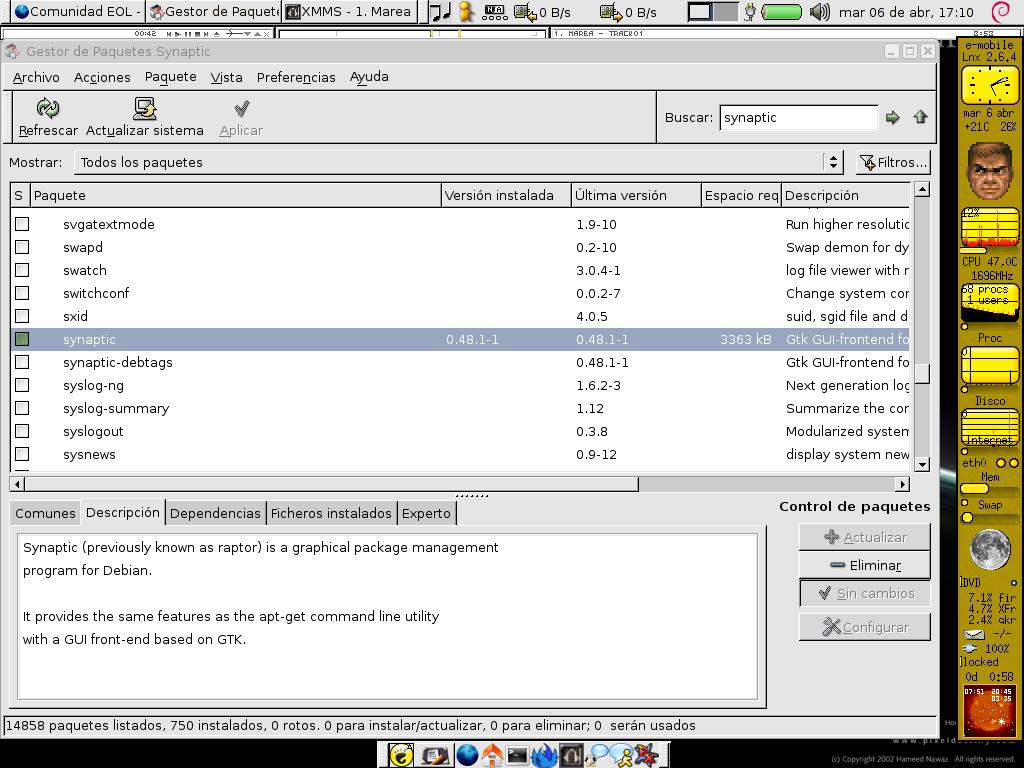Screen dimensions: 1024x768
Task: Launch the yellow running man messenger icon
Action: pyautogui.click(x=622, y=755)
